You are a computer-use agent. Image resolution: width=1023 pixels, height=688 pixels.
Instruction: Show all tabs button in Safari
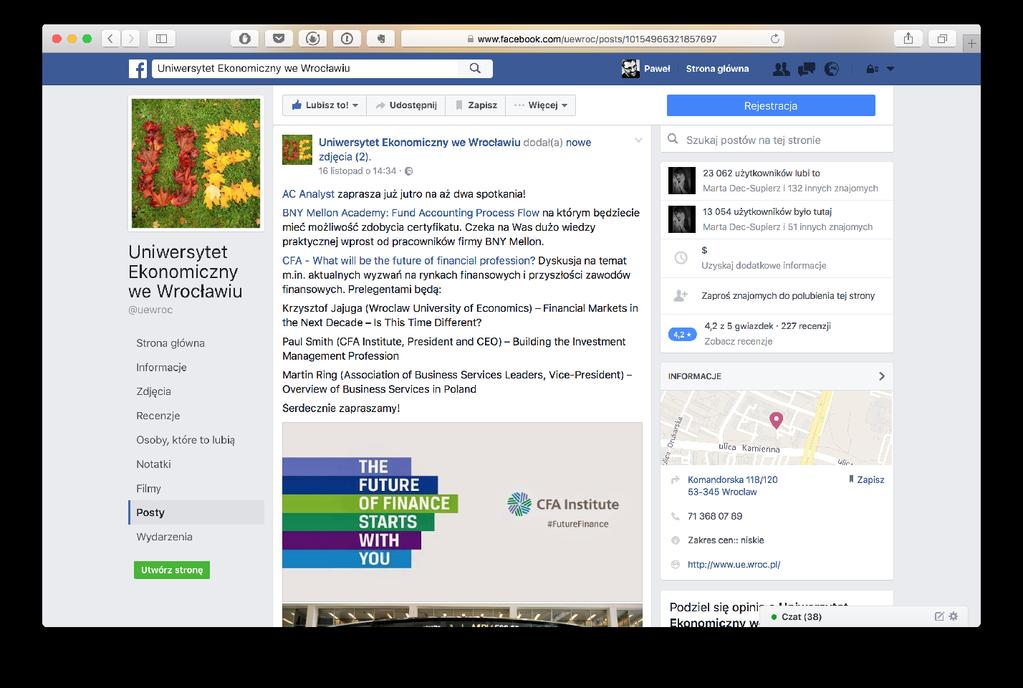pyautogui.click(x=942, y=38)
